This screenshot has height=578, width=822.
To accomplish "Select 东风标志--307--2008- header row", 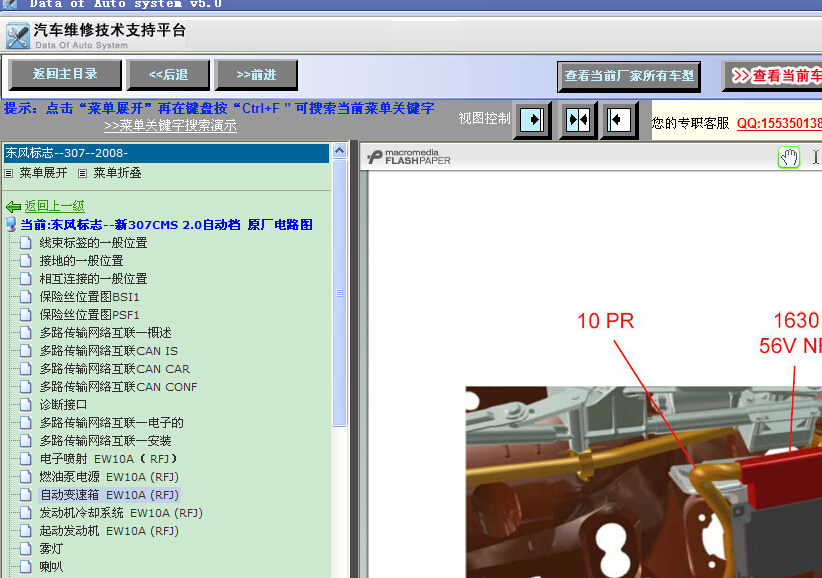I will 166,153.
